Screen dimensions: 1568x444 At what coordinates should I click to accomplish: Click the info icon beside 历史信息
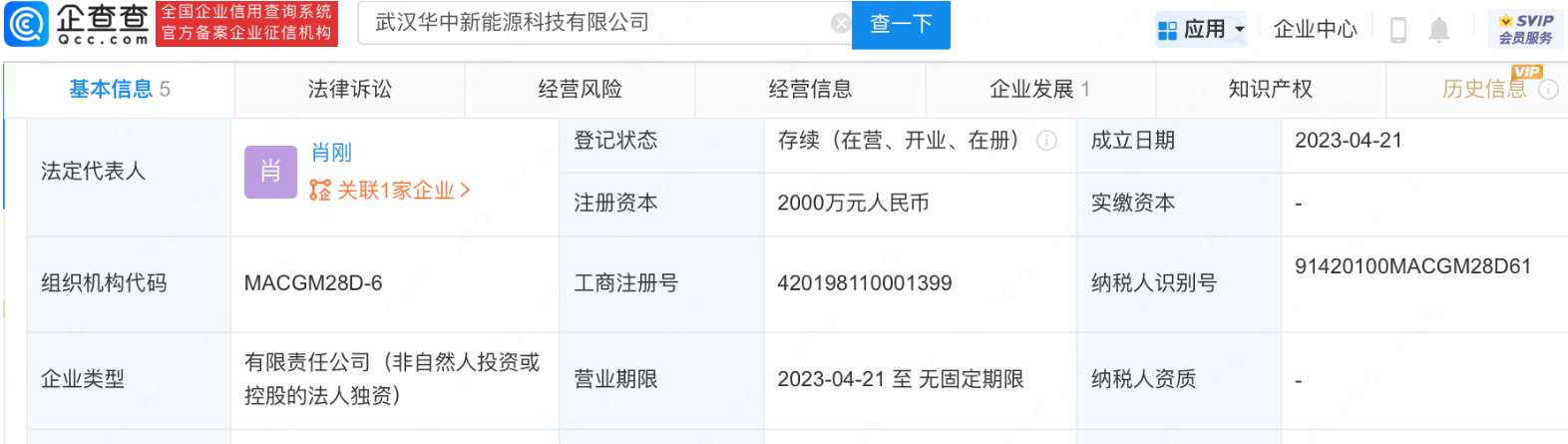tap(1548, 90)
